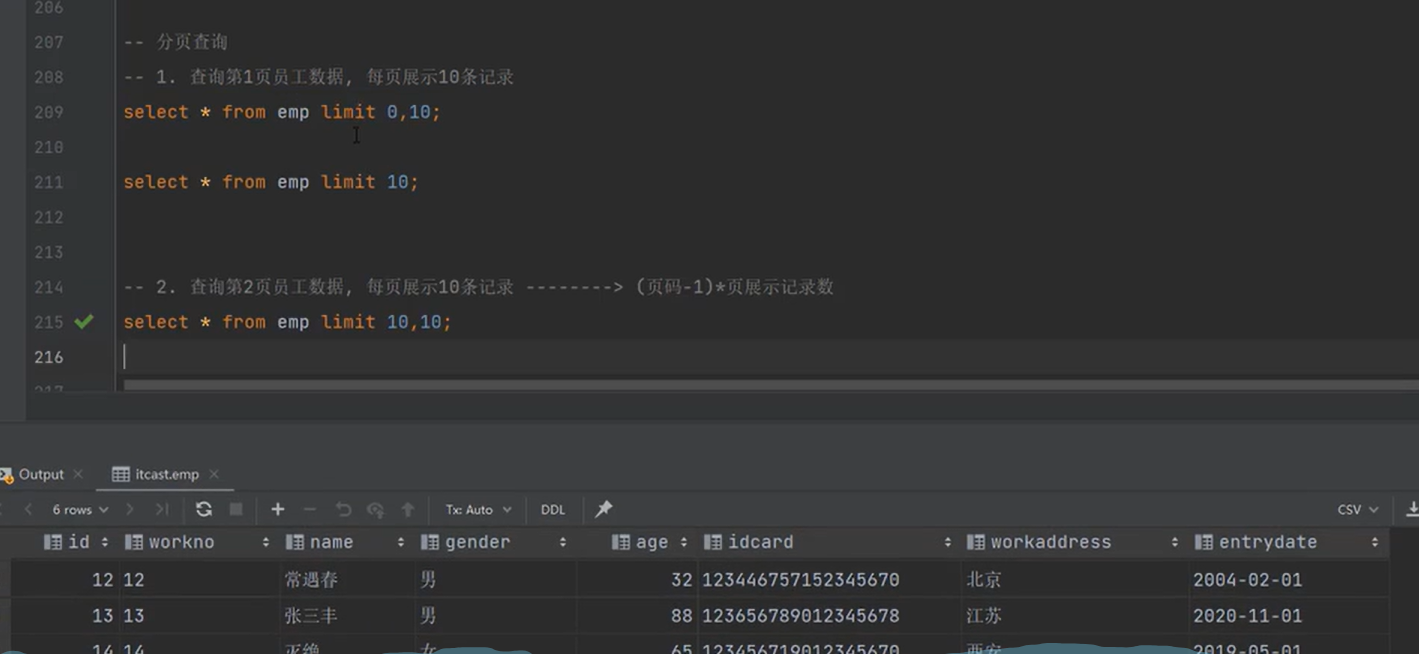Add a new row with plus icon
Viewport: 1419px width, 654px height.
[278, 509]
